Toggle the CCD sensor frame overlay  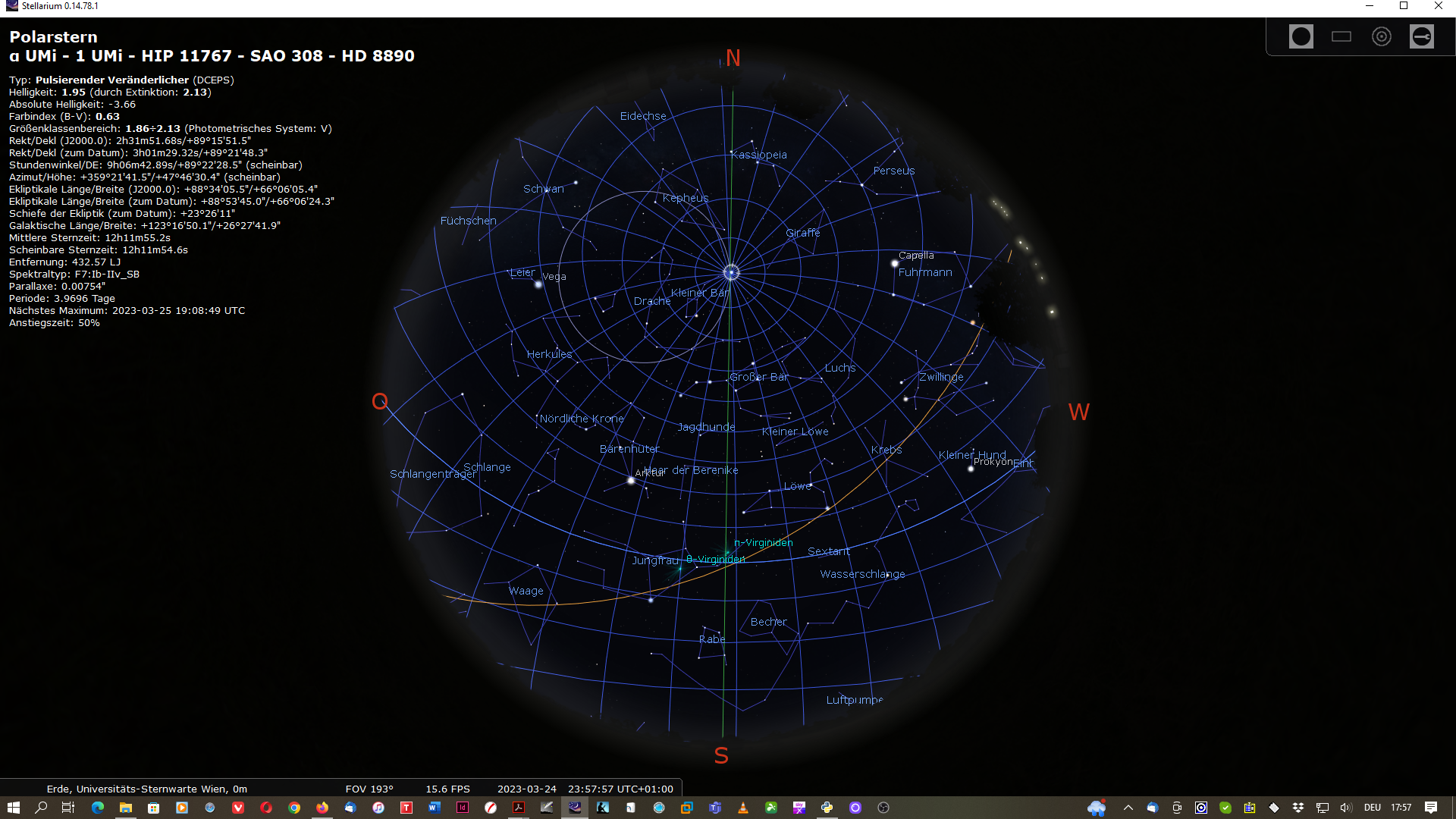click(1341, 36)
